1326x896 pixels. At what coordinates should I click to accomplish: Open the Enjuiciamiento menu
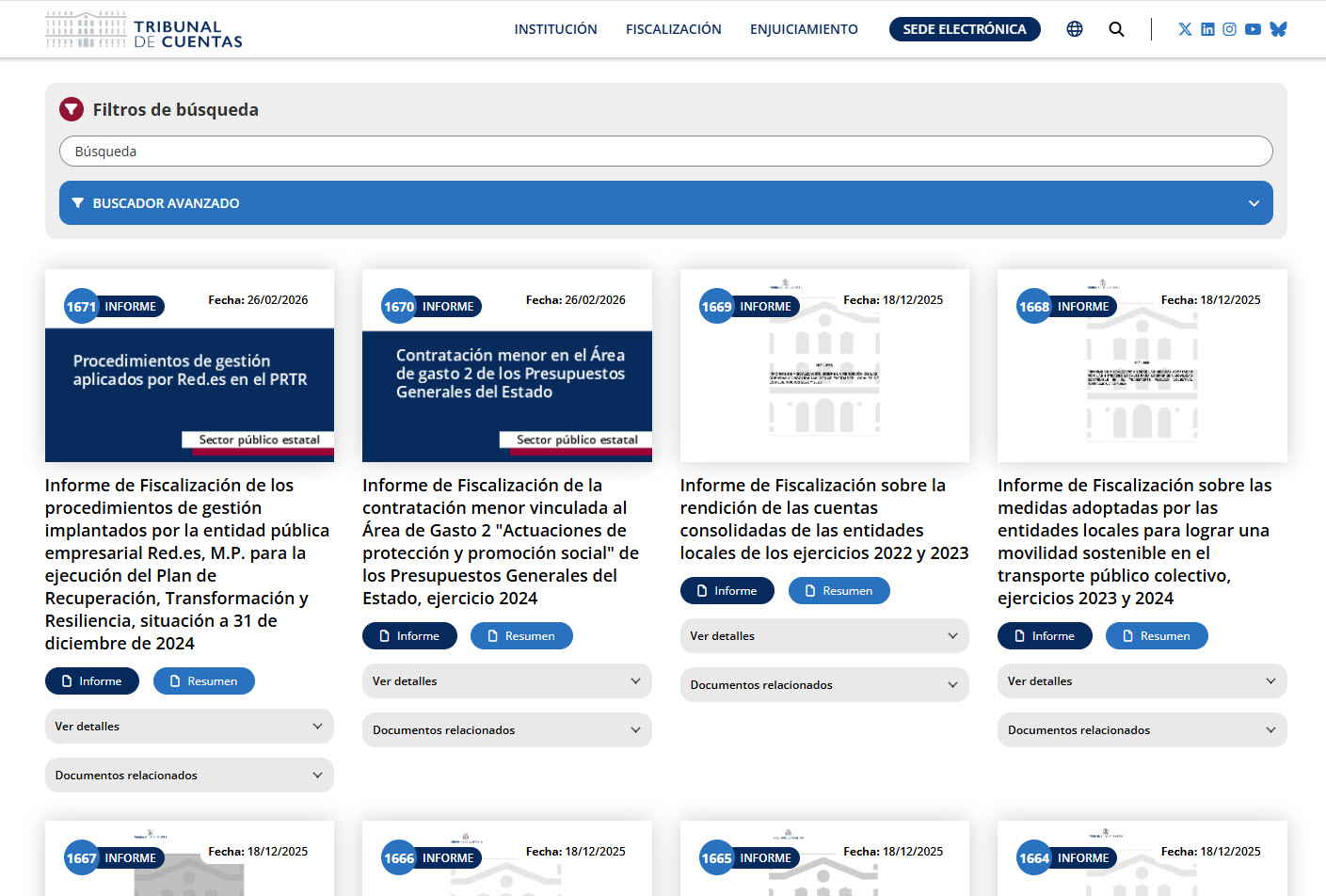coord(804,29)
